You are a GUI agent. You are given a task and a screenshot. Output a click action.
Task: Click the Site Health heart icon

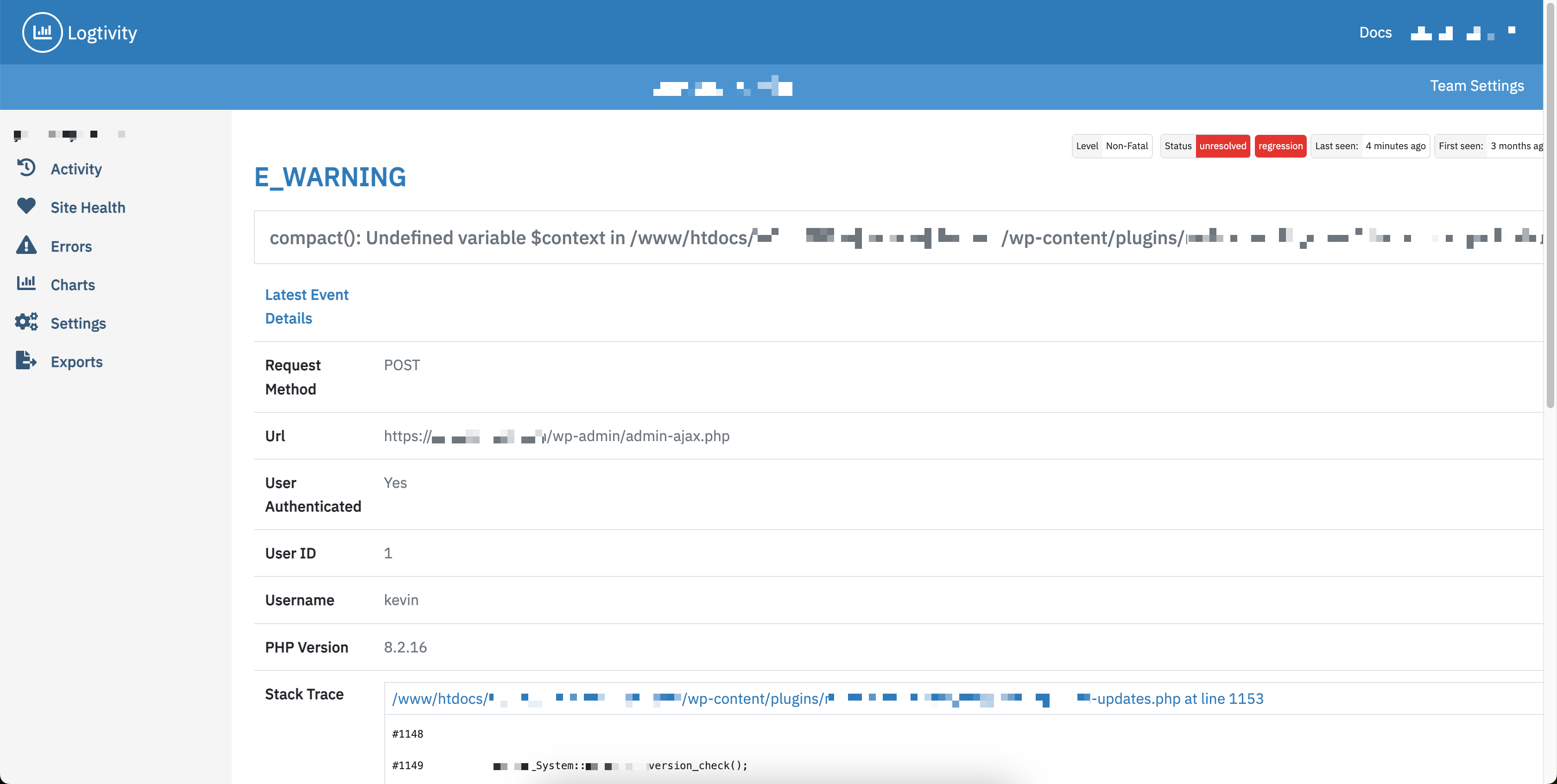(x=26, y=206)
